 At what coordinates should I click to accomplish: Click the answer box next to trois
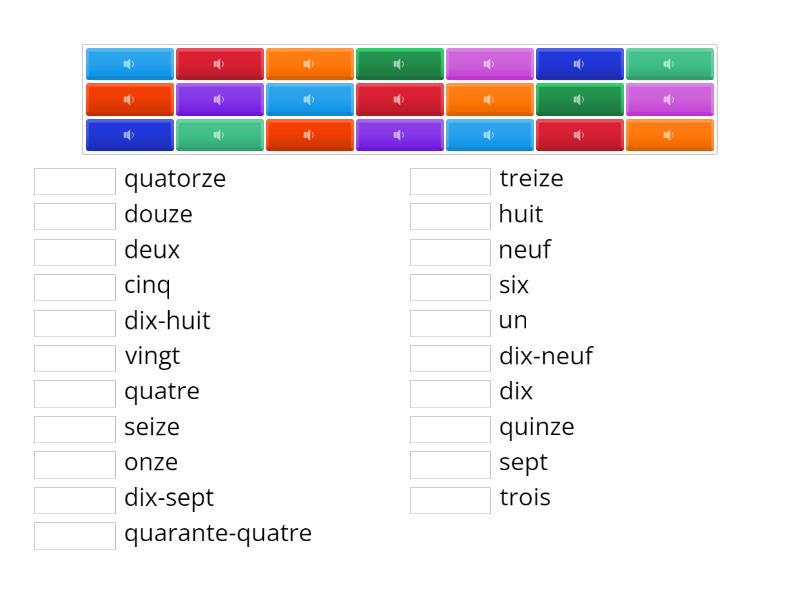[450, 499]
